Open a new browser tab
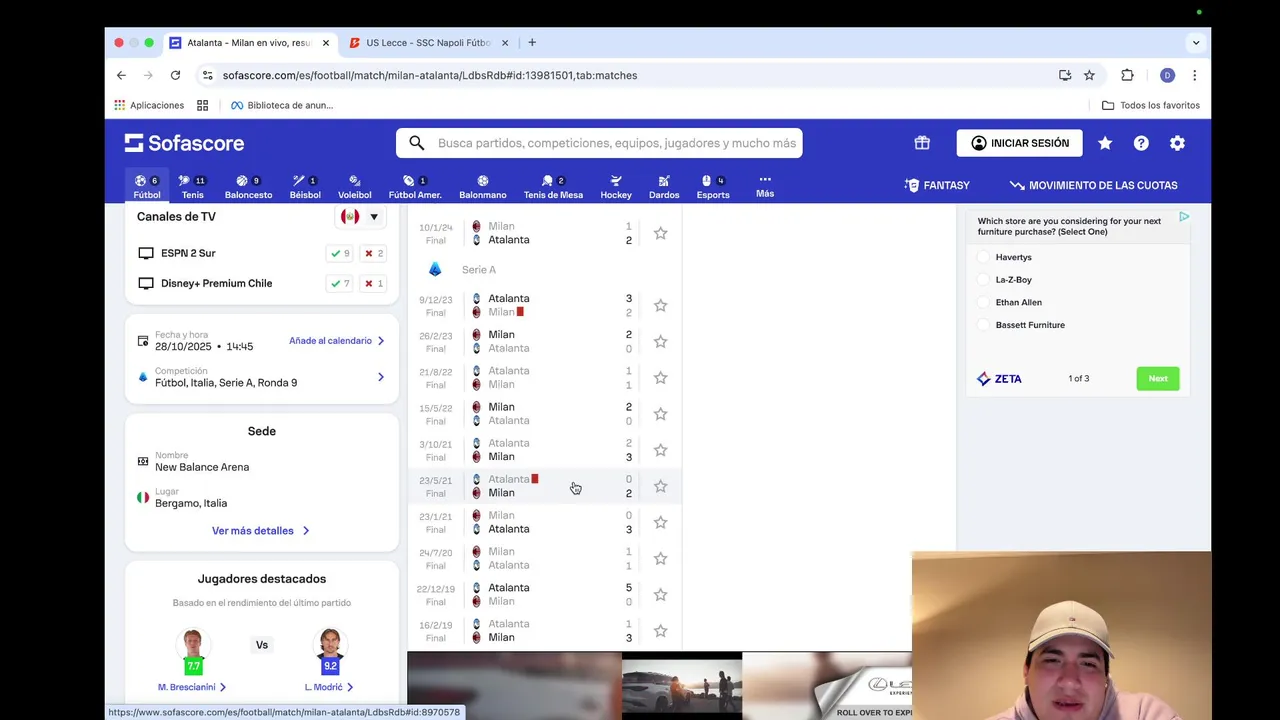 (x=532, y=43)
